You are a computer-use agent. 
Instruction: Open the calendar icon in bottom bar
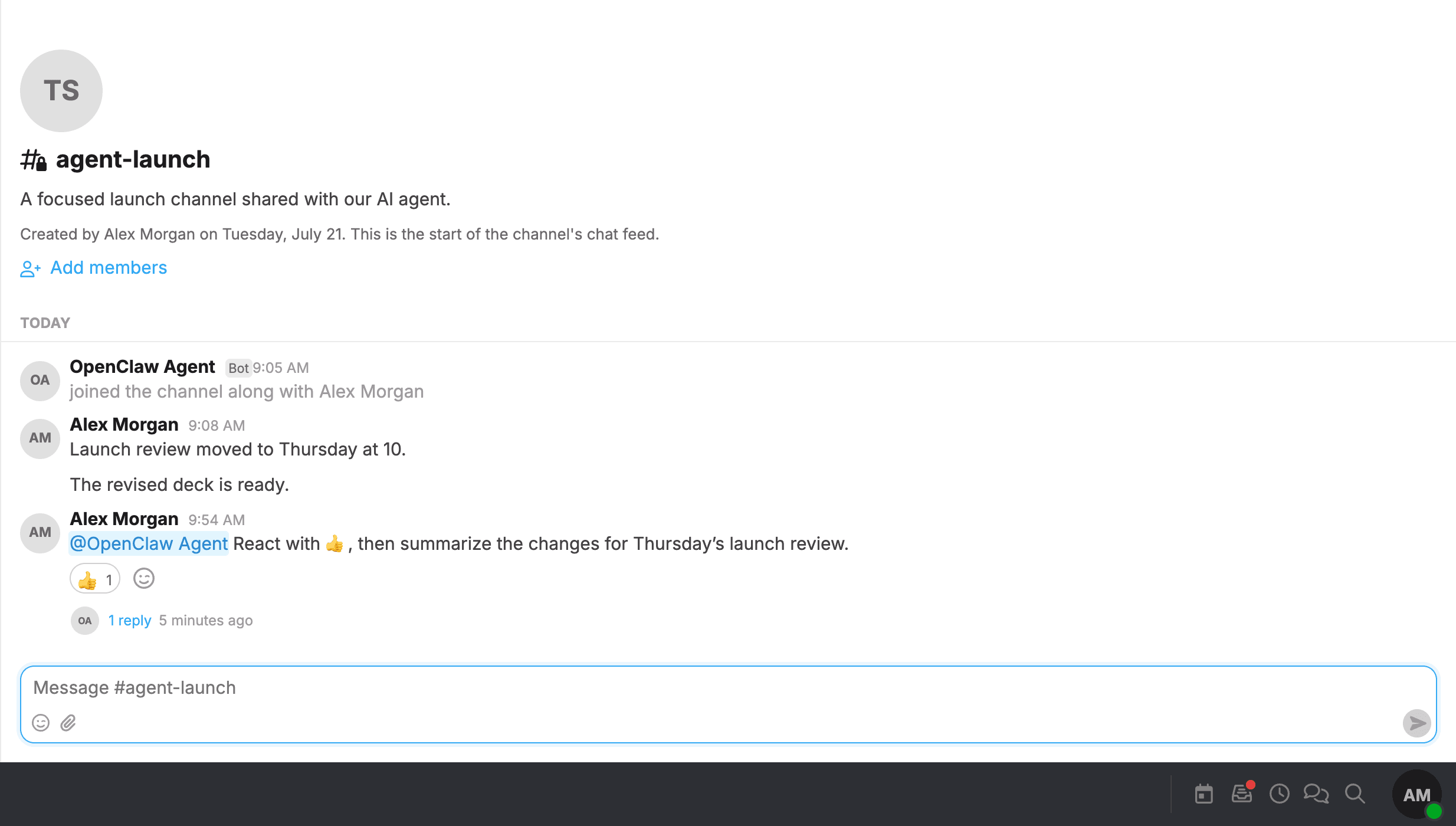point(1204,794)
